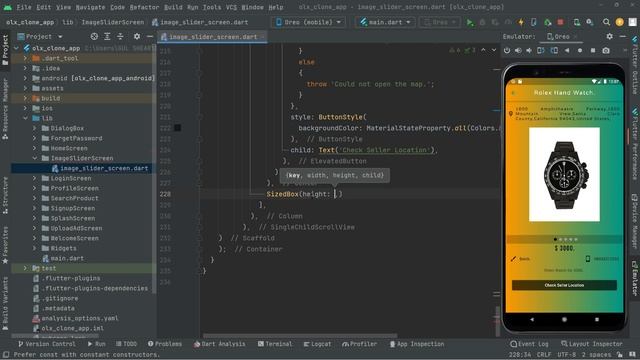Switch to image_slider_screen.dart editor tab

coord(213,37)
